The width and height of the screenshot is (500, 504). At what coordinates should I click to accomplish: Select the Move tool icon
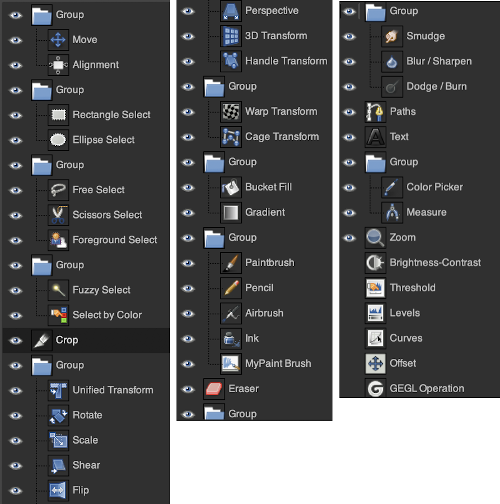[58, 40]
